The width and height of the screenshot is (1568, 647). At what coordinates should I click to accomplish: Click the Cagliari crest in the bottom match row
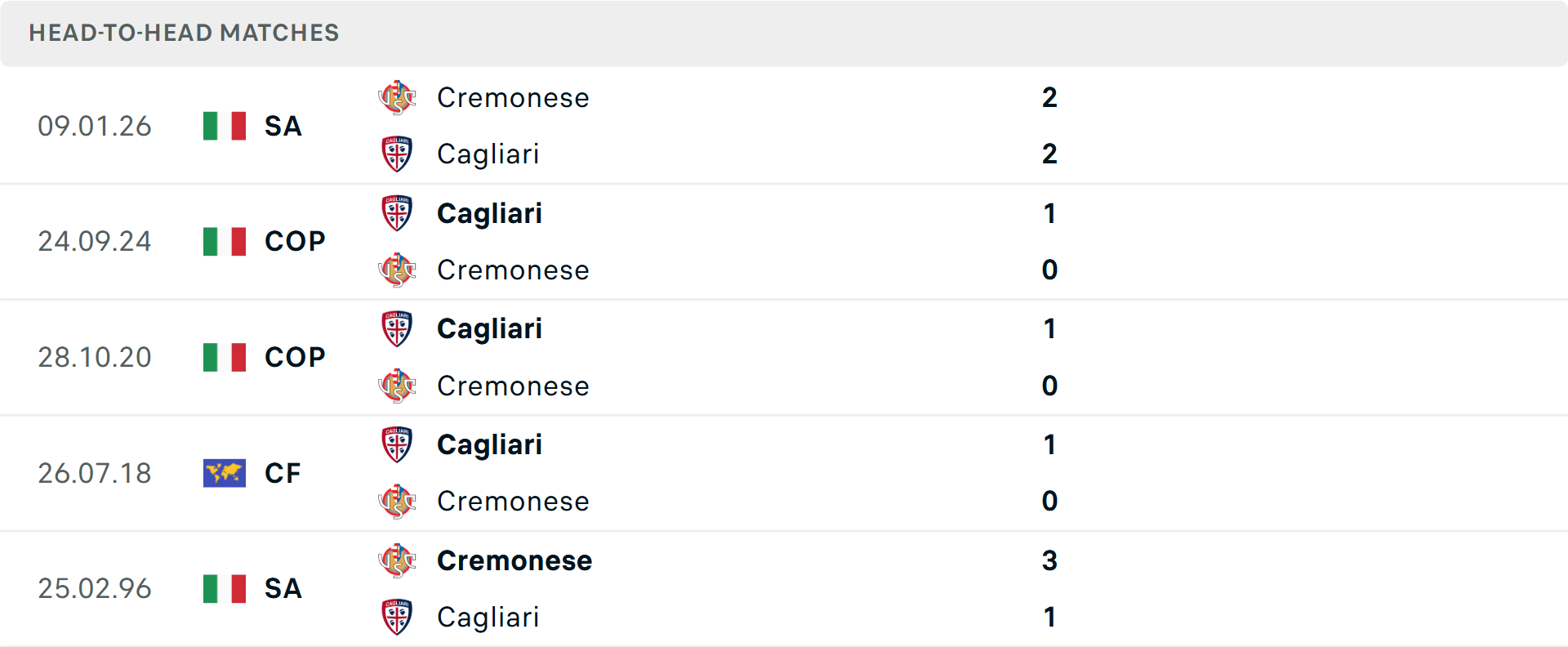tap(398, 618)
